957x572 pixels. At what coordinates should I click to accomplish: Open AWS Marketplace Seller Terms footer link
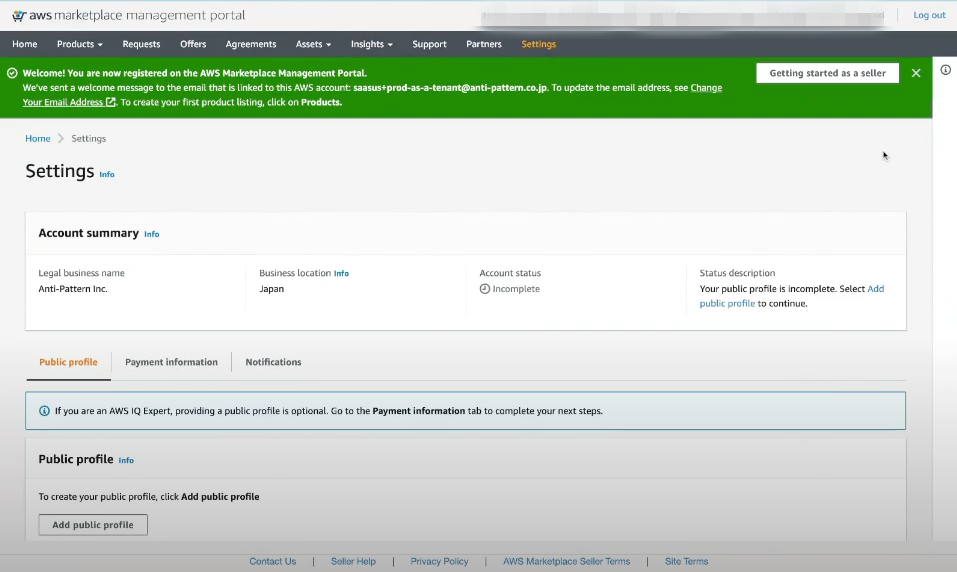tap(566, 561)
